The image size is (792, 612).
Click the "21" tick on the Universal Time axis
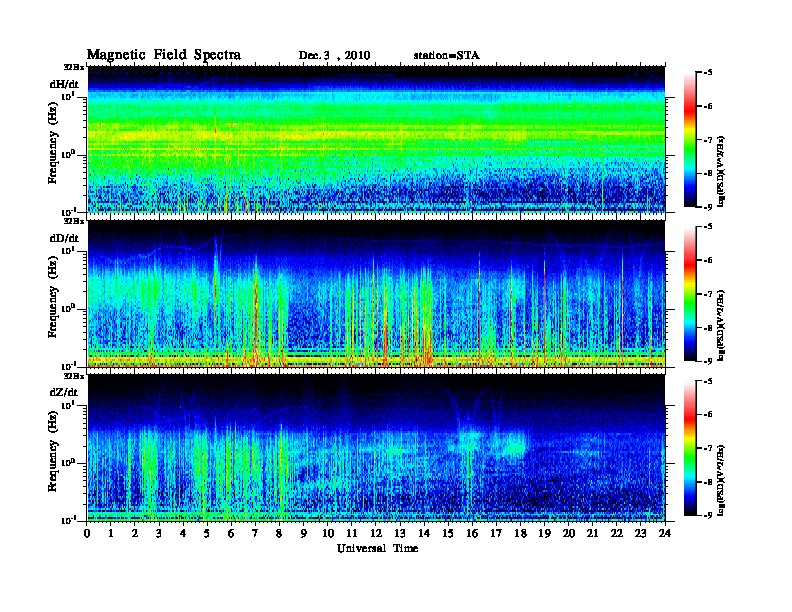coord(592,533)
